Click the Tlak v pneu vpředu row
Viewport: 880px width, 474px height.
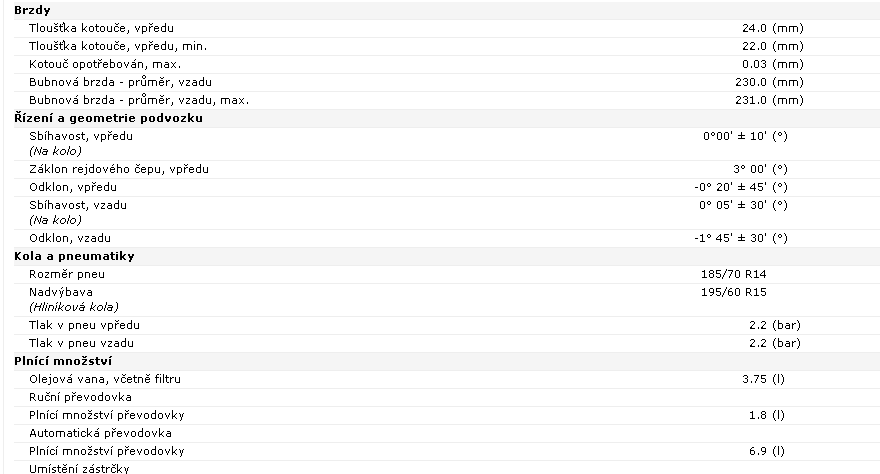tap(447, 325)
